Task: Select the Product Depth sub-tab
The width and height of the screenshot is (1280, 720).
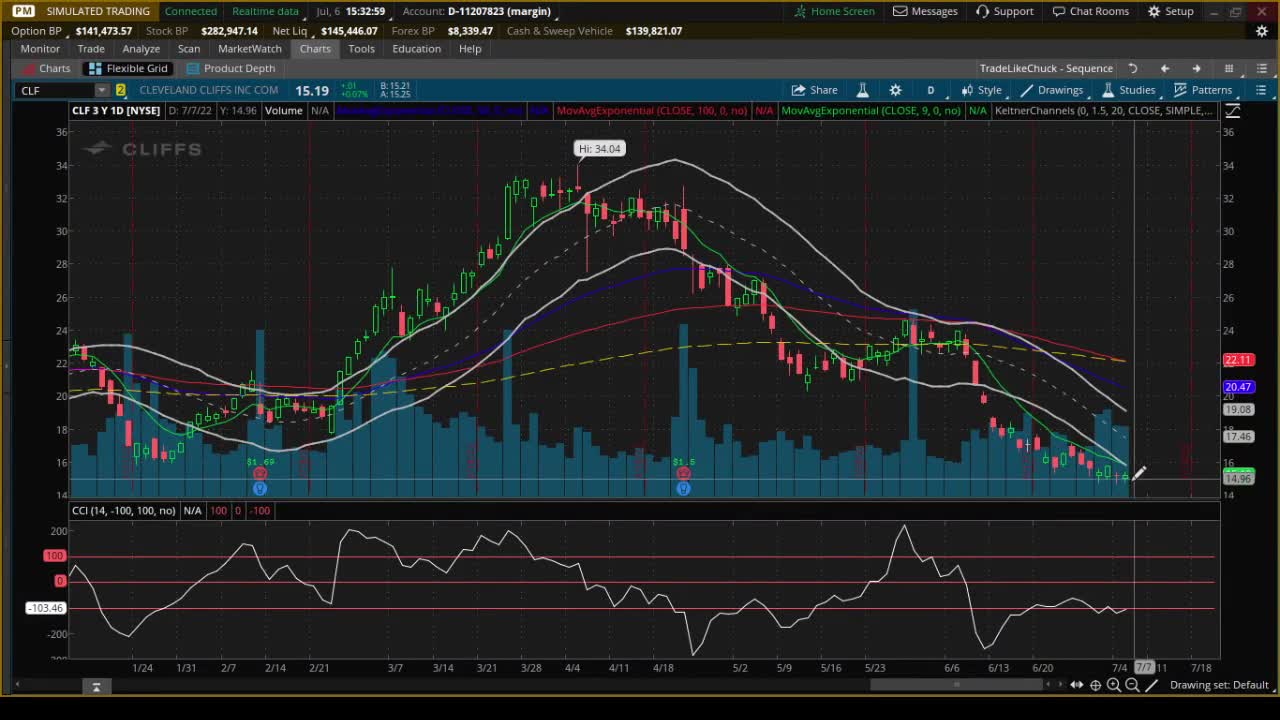Action: click(x=230, y=68)
